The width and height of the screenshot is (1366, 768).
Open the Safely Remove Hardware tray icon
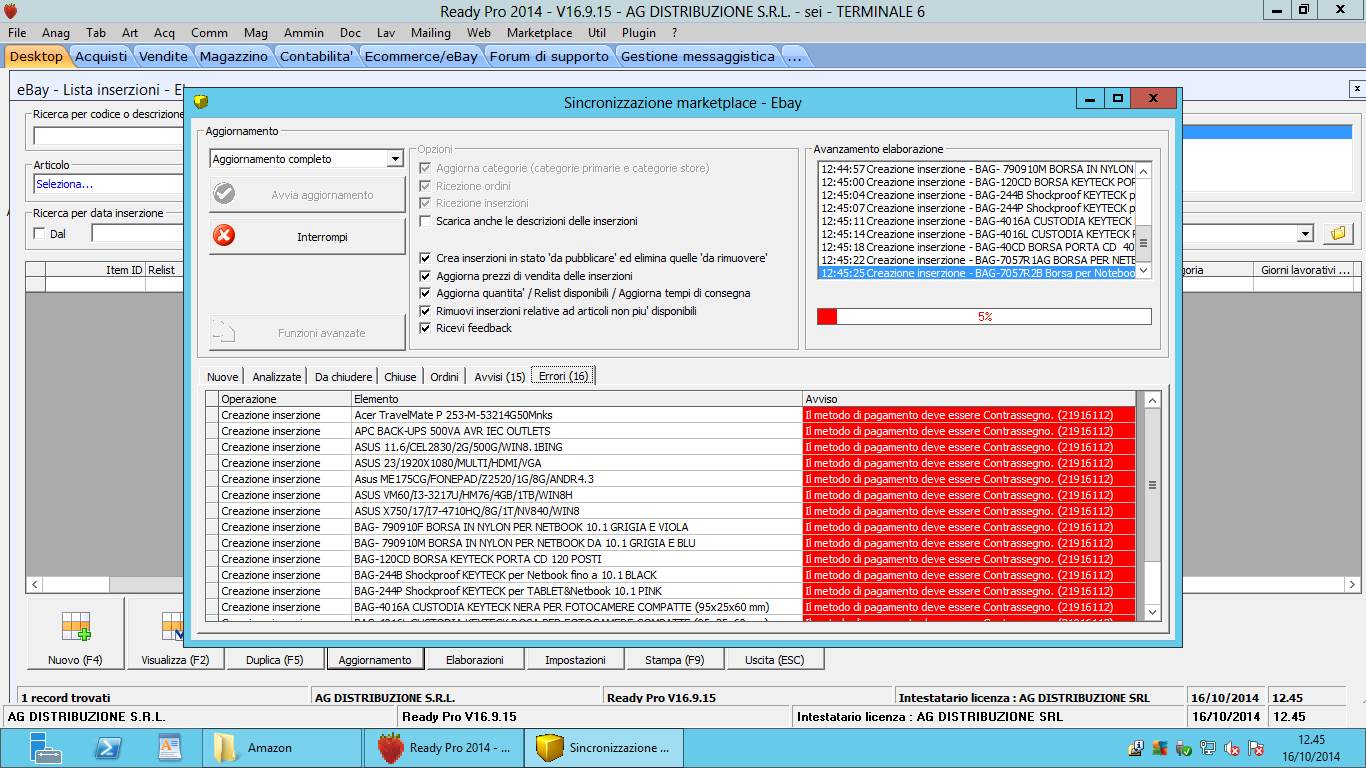[1184, 748]
